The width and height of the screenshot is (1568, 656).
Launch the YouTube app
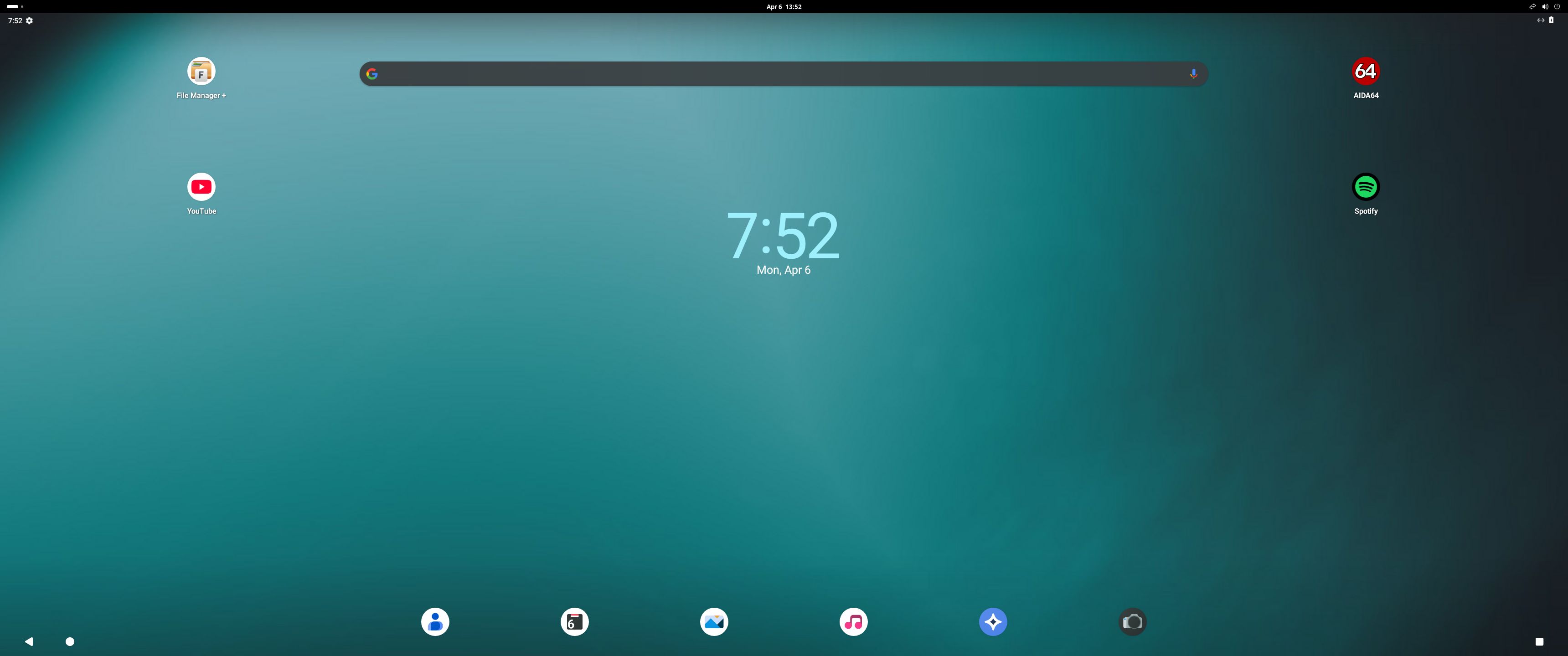point(201,187)
